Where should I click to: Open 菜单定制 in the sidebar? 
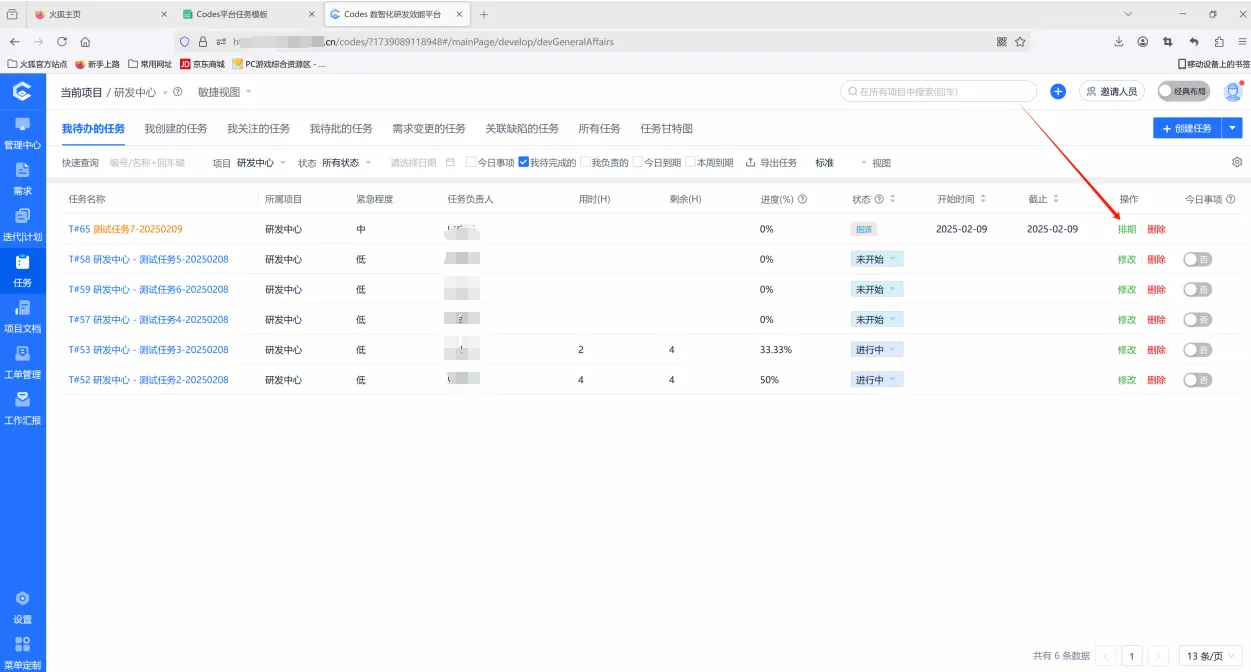[22, 653]
